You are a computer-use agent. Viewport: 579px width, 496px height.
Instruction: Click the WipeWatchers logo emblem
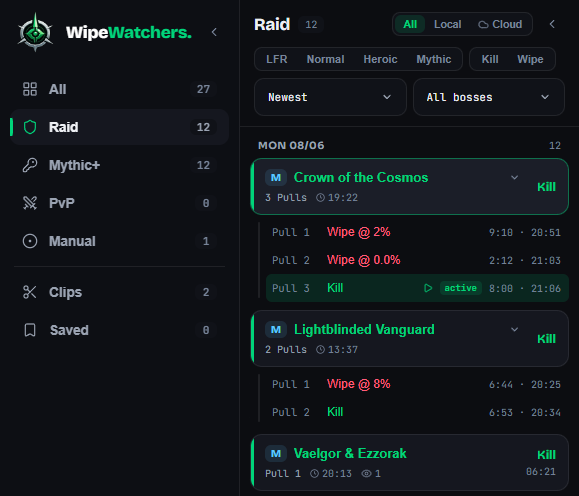(35, 32)
